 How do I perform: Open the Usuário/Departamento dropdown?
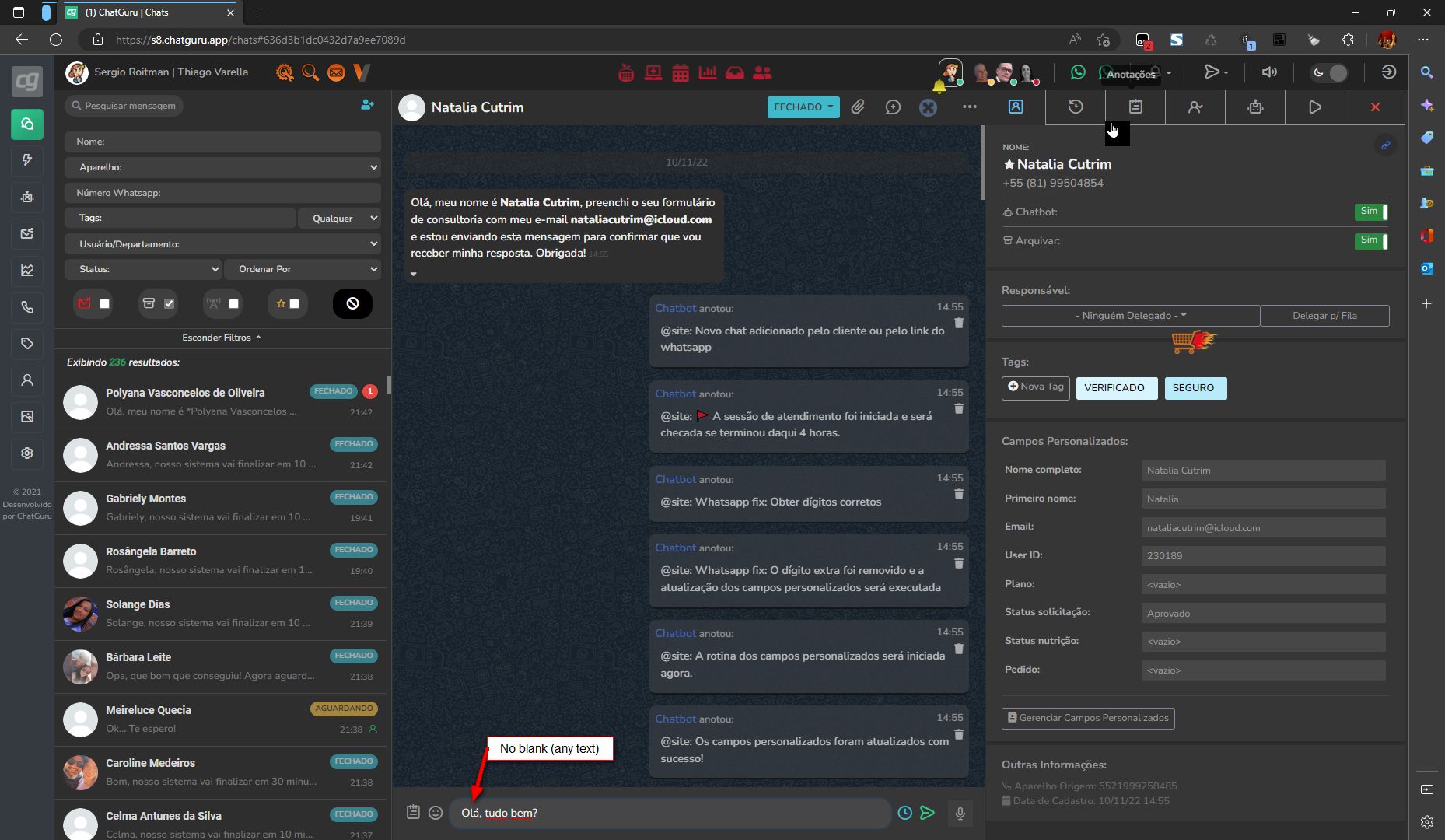tap(222, 244)
